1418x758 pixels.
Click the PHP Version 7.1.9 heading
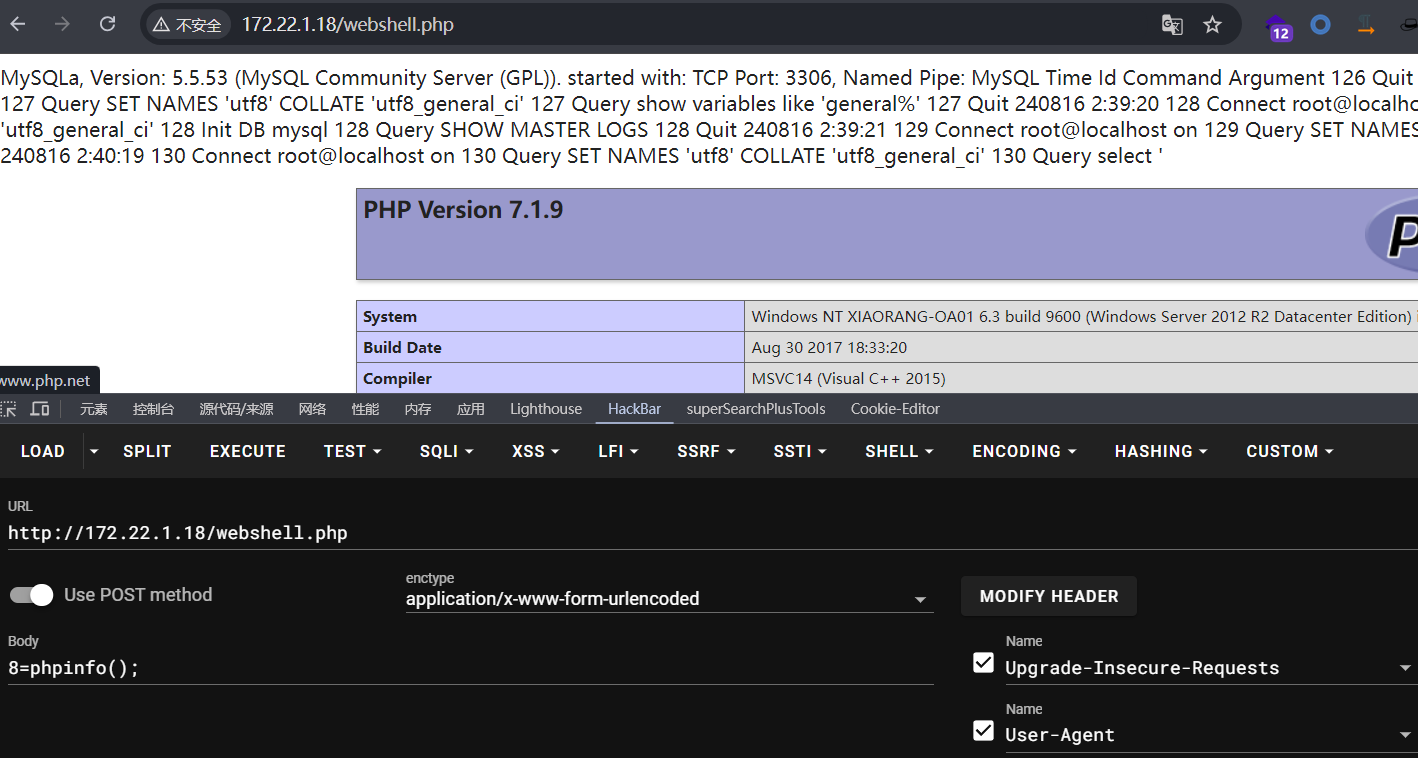pyautogui.click(x=463, y=210)
